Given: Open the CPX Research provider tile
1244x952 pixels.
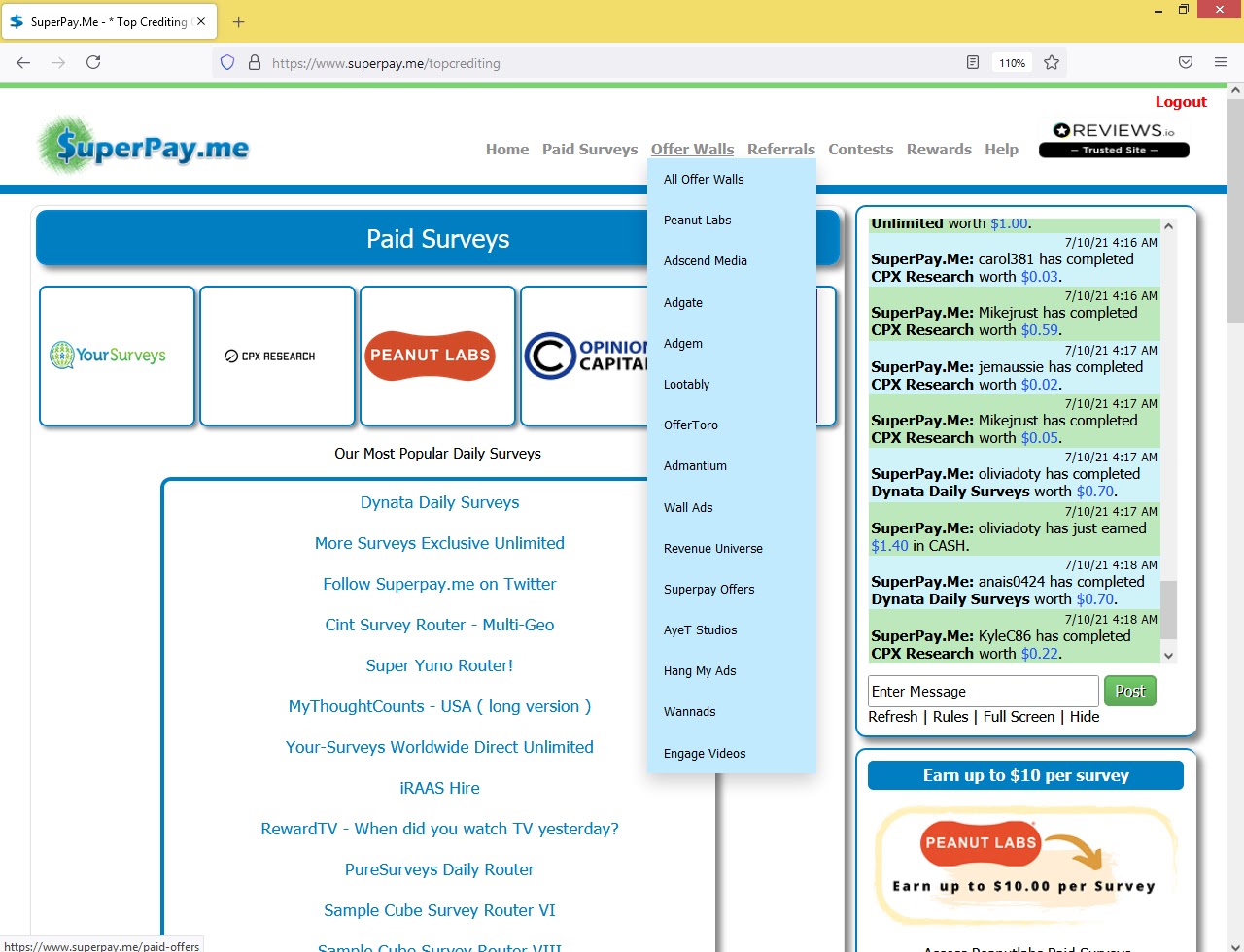Looking at the screenshot, I should [278, 356].
